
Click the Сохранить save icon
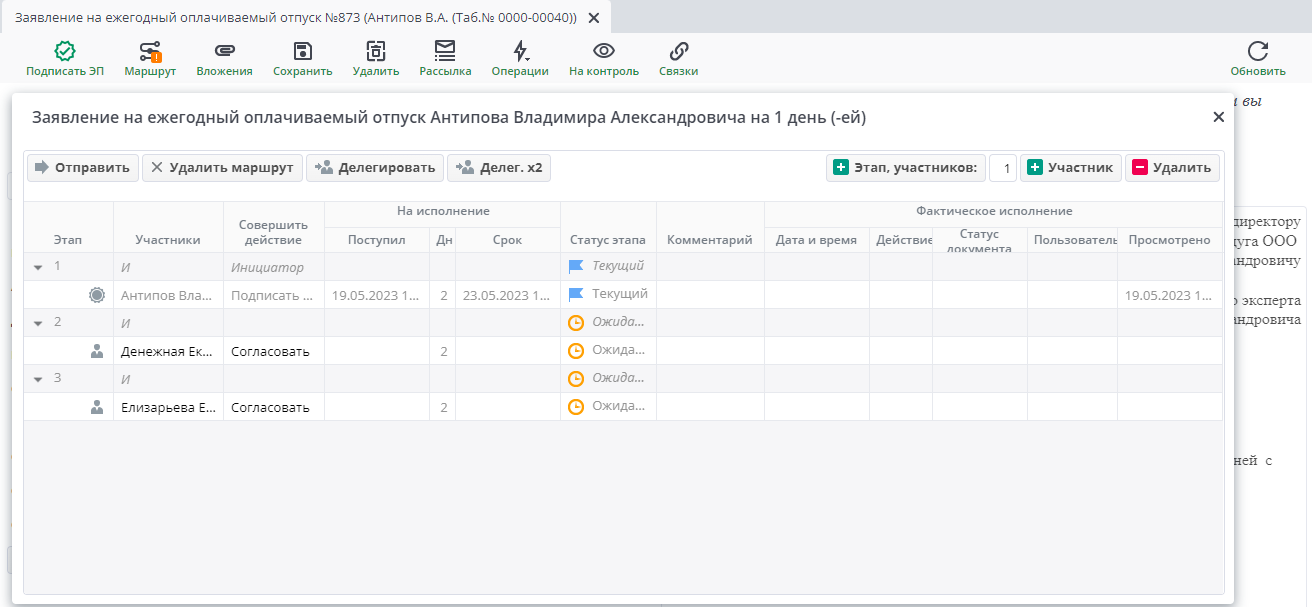coord(302,51)
